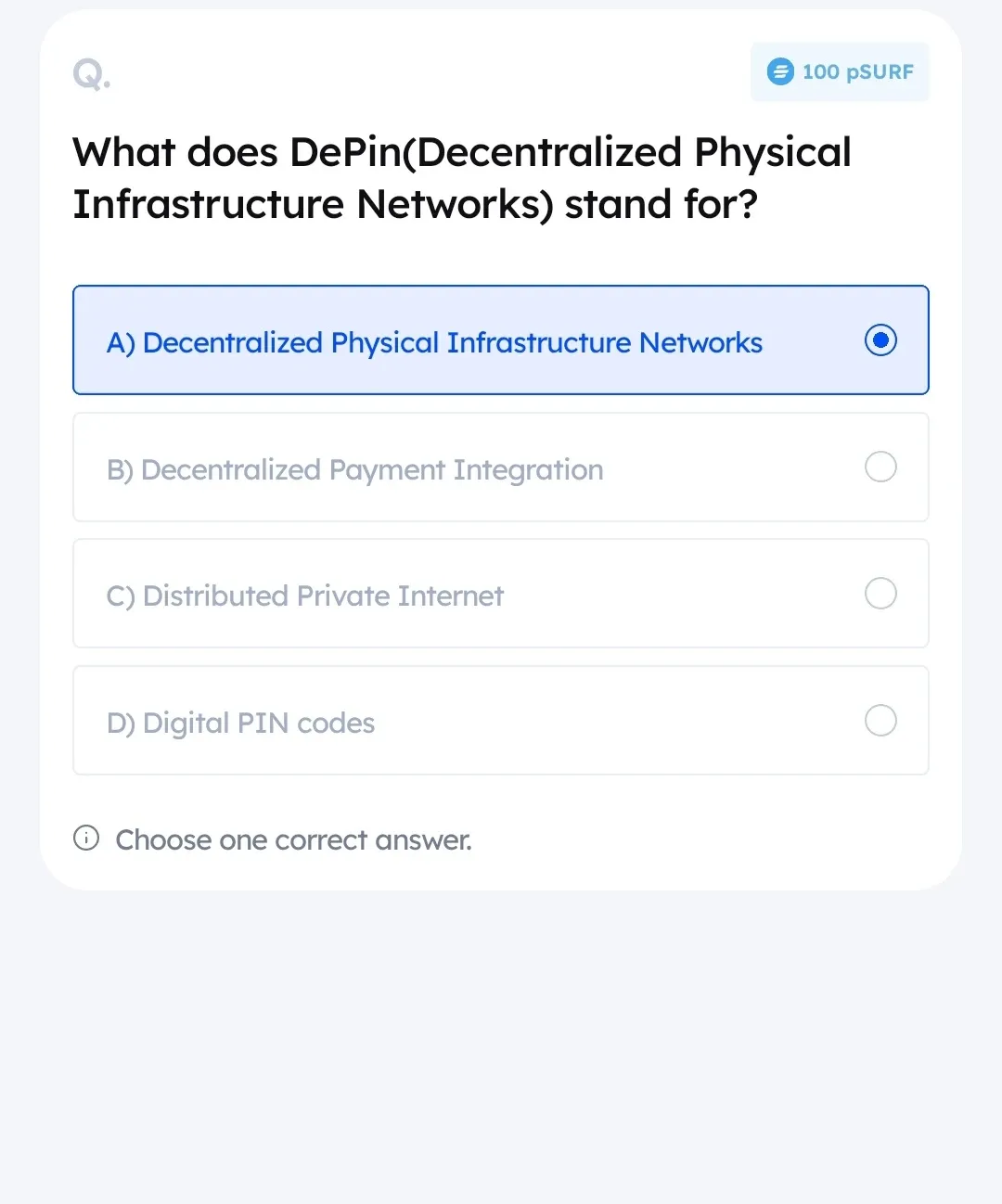1002x1204 pixels.
Task: Click the answer D option card
Action: [x=501, y=720]
